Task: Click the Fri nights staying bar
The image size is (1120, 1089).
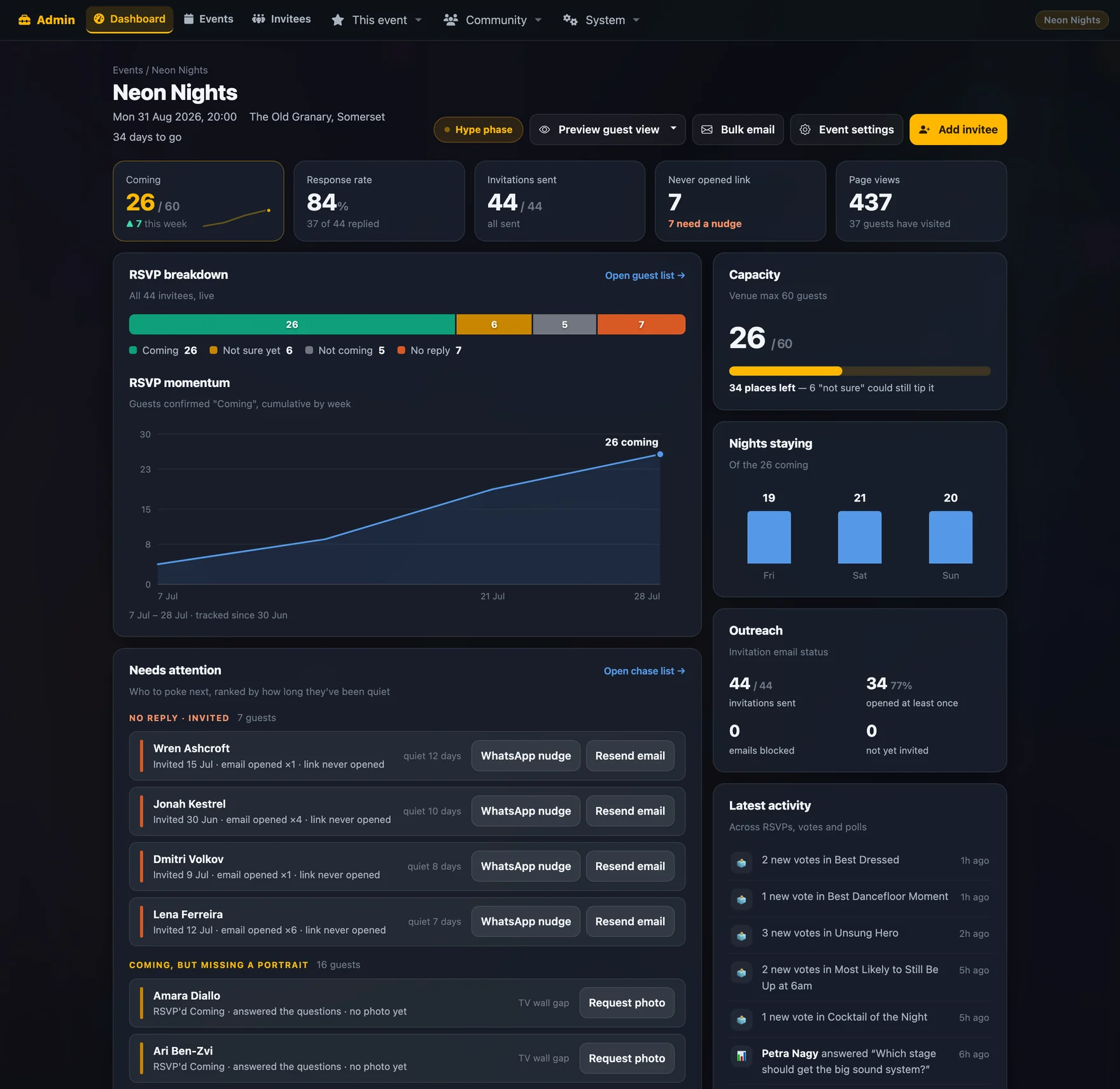Action: click(x=769, y=537)
